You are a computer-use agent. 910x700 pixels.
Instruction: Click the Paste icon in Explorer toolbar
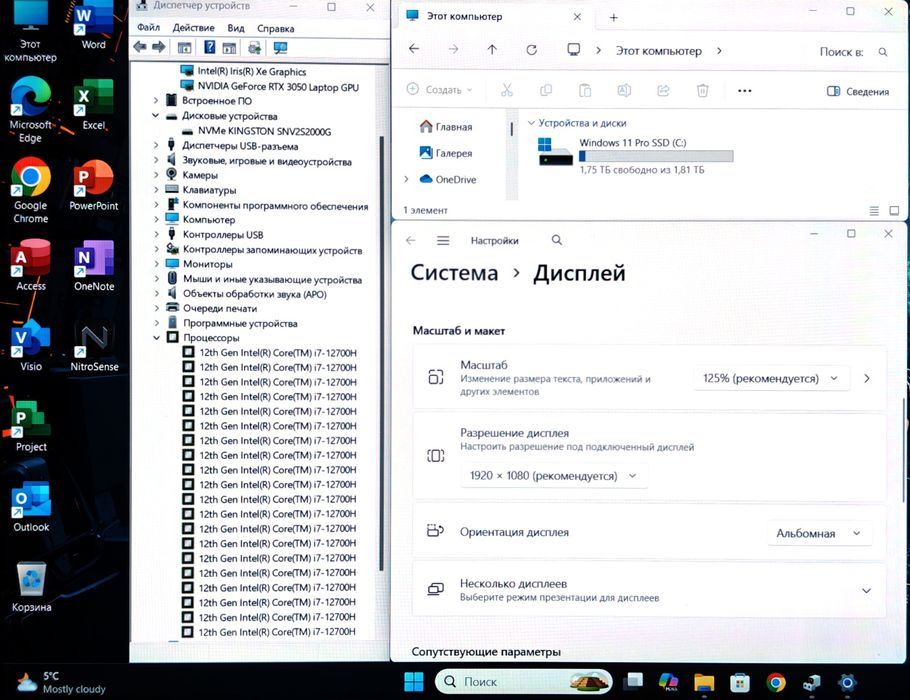coord(585,90)
